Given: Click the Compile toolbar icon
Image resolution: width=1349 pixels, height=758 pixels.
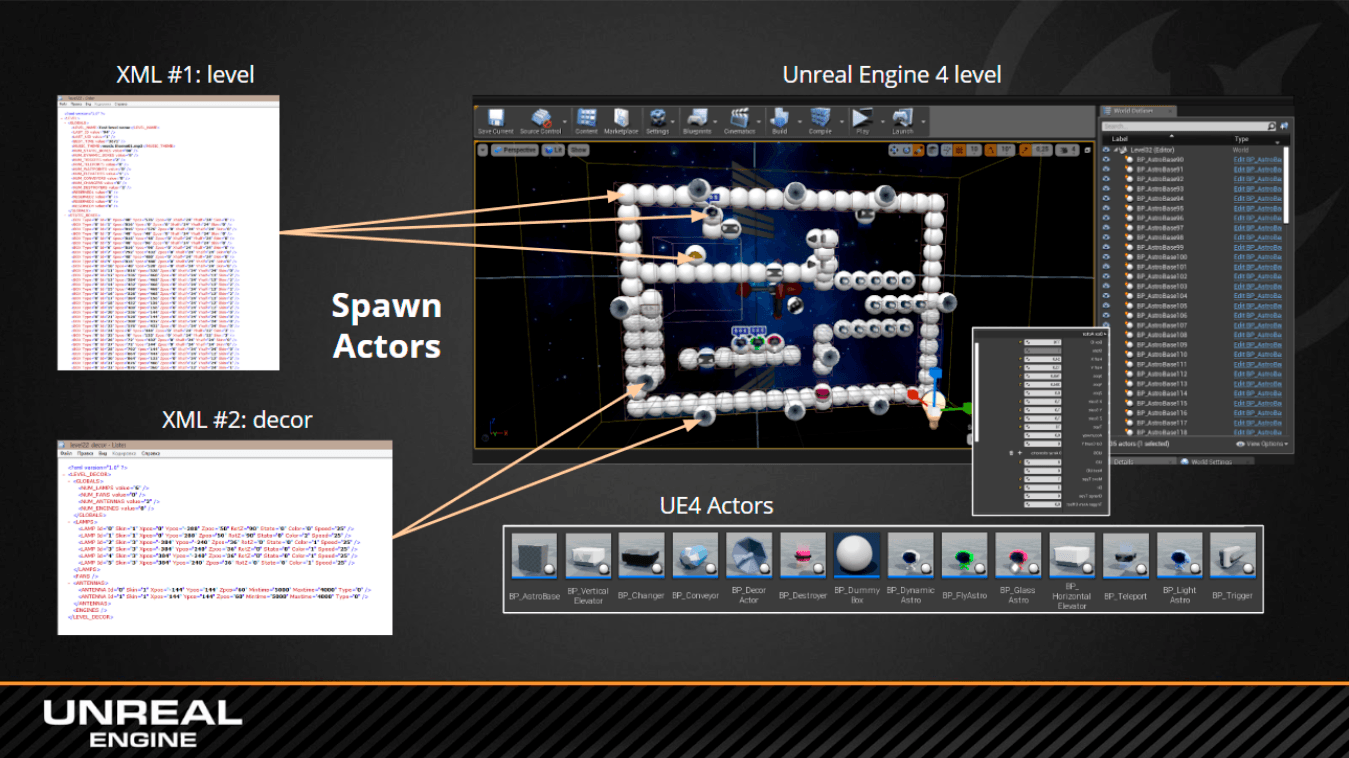Looking at the screenshot, I should pyautogui.click(x=820, y=117).
